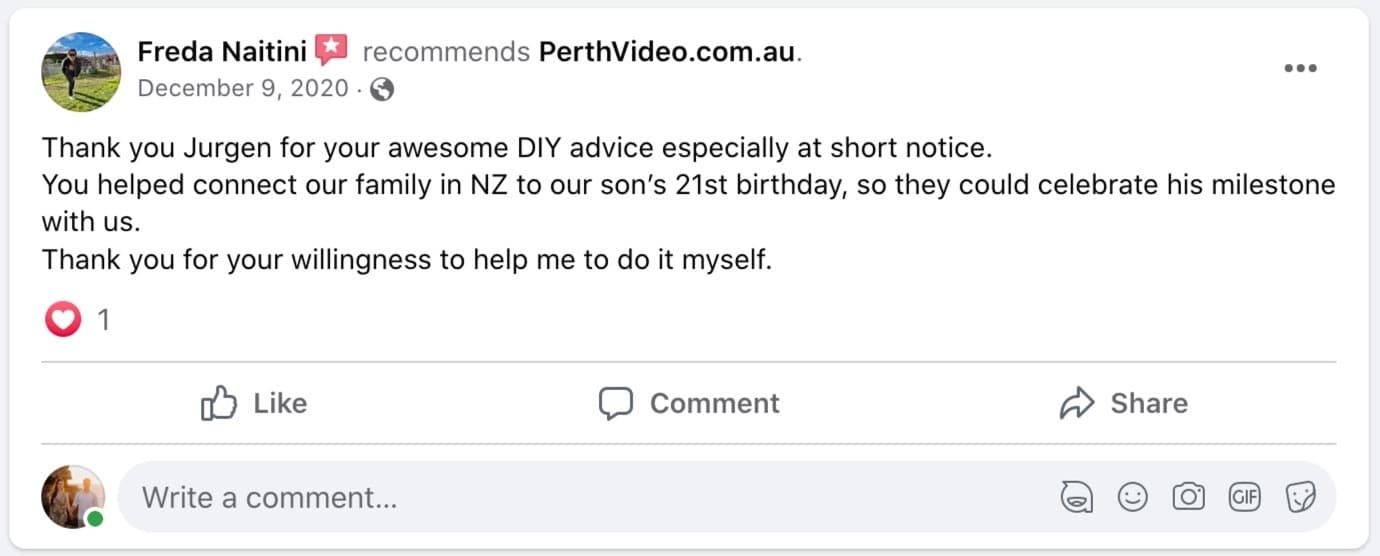Click the speech bubble Comment icon

coord(616,404)
